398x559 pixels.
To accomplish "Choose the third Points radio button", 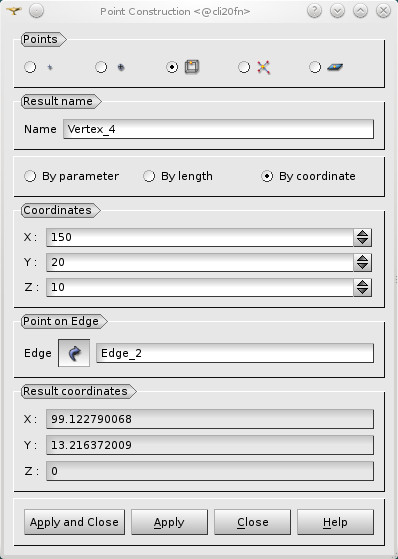I will tap(172, 67).
